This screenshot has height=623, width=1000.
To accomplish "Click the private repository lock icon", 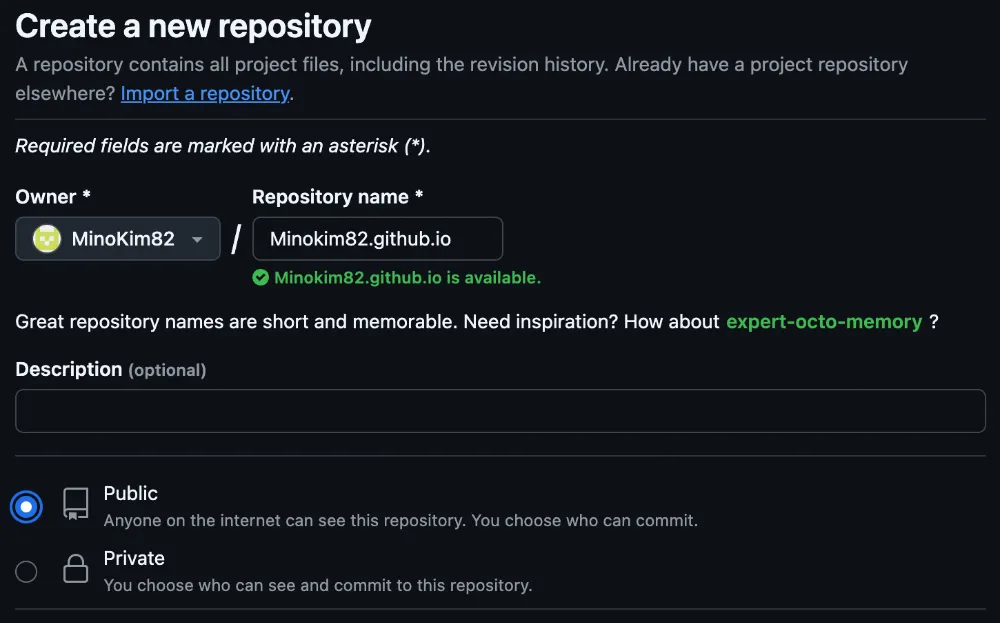I will tap(75, 568).
